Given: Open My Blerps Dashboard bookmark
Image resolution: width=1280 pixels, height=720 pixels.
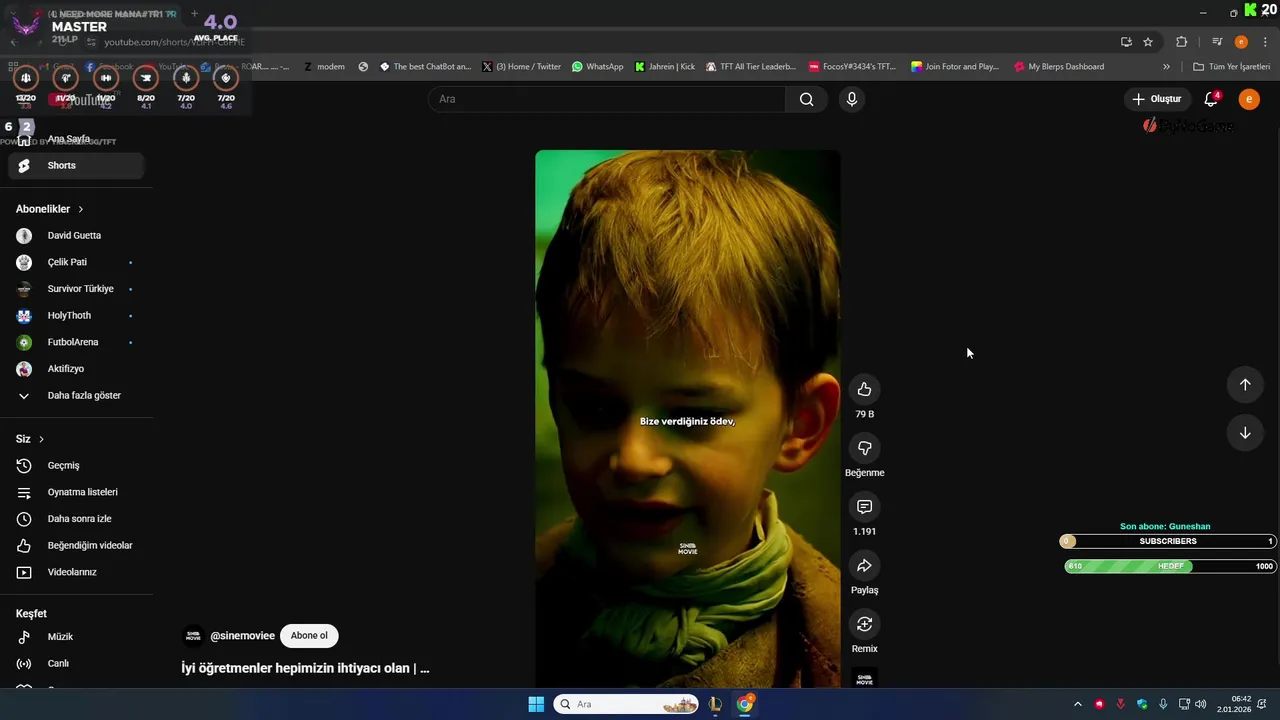Looking at the screenshot, I should click(1059, 67).
